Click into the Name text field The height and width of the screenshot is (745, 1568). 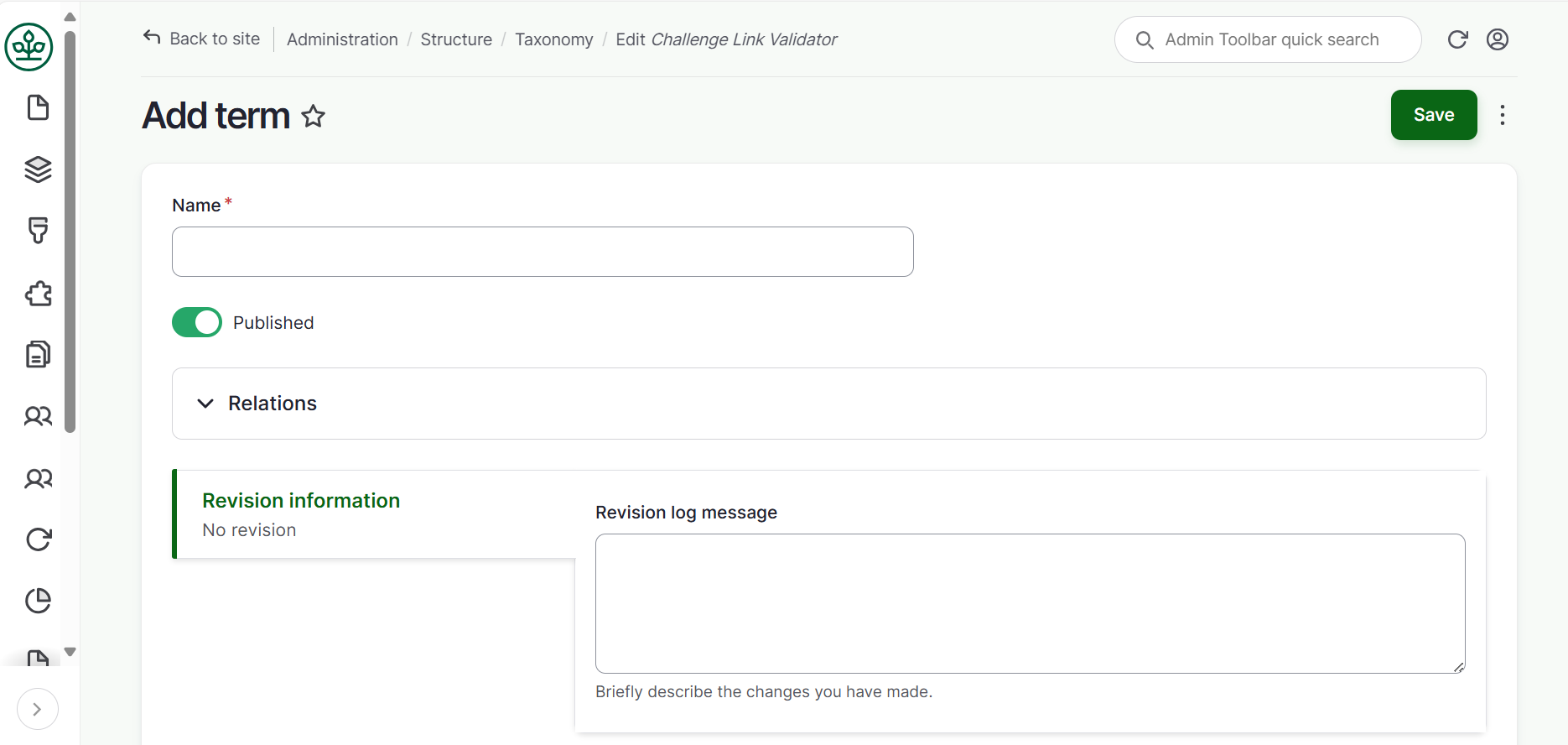pyautogui.click(x=543, y=252)
